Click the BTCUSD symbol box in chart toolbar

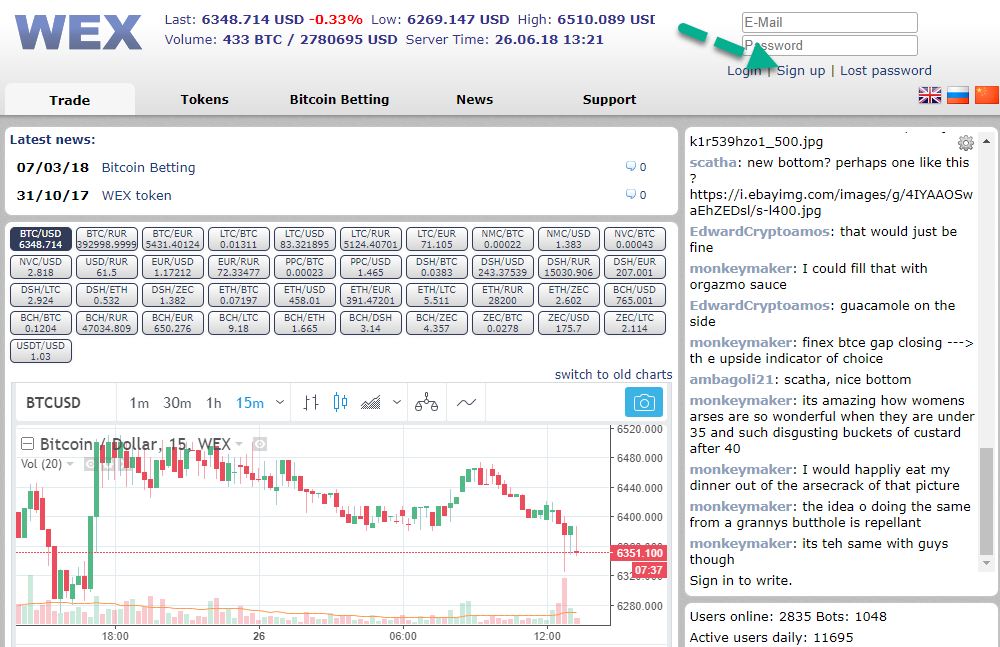pyautogui.click(x=54, y=403)
